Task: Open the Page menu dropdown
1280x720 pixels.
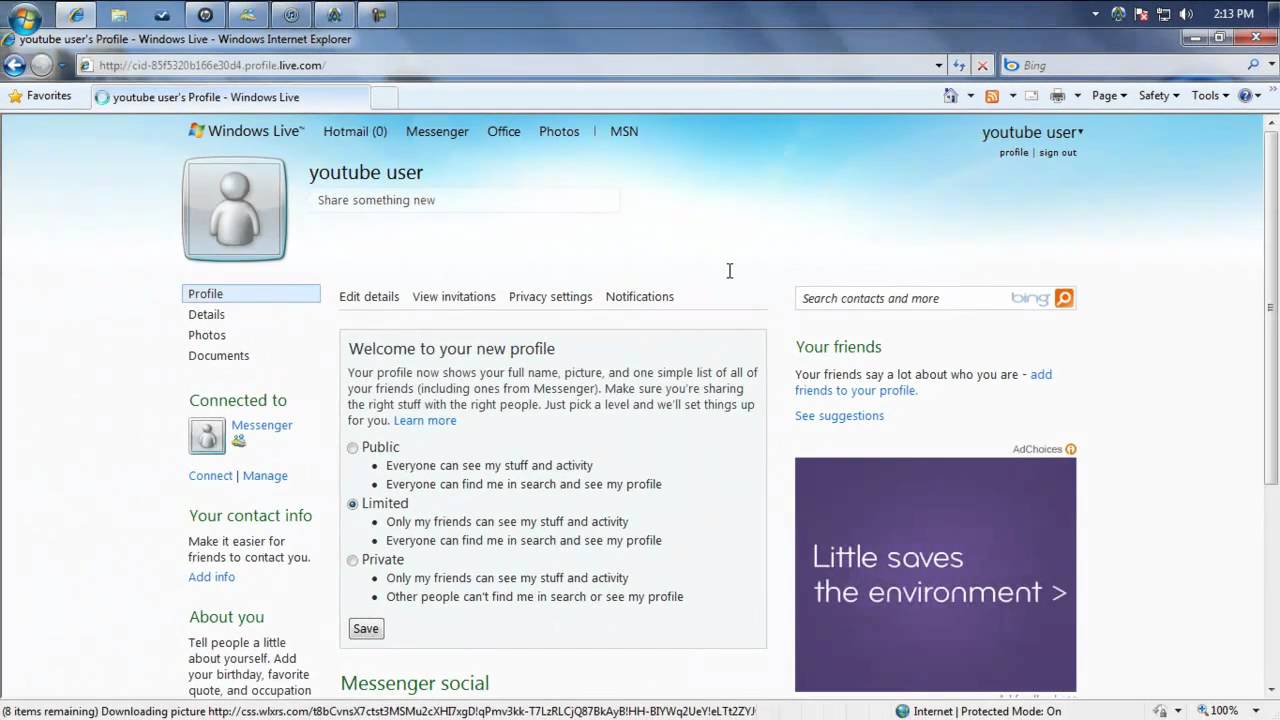Action: (1109, 96)
